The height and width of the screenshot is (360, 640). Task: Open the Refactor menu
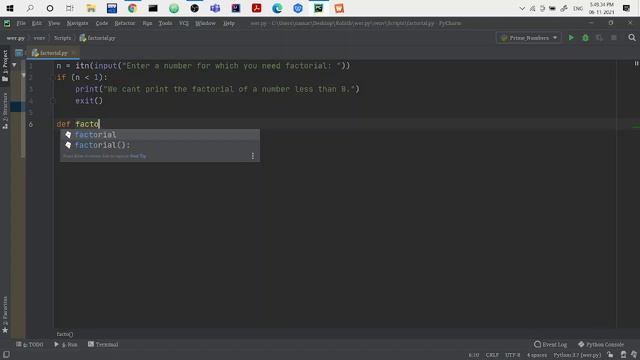(124, 23)
